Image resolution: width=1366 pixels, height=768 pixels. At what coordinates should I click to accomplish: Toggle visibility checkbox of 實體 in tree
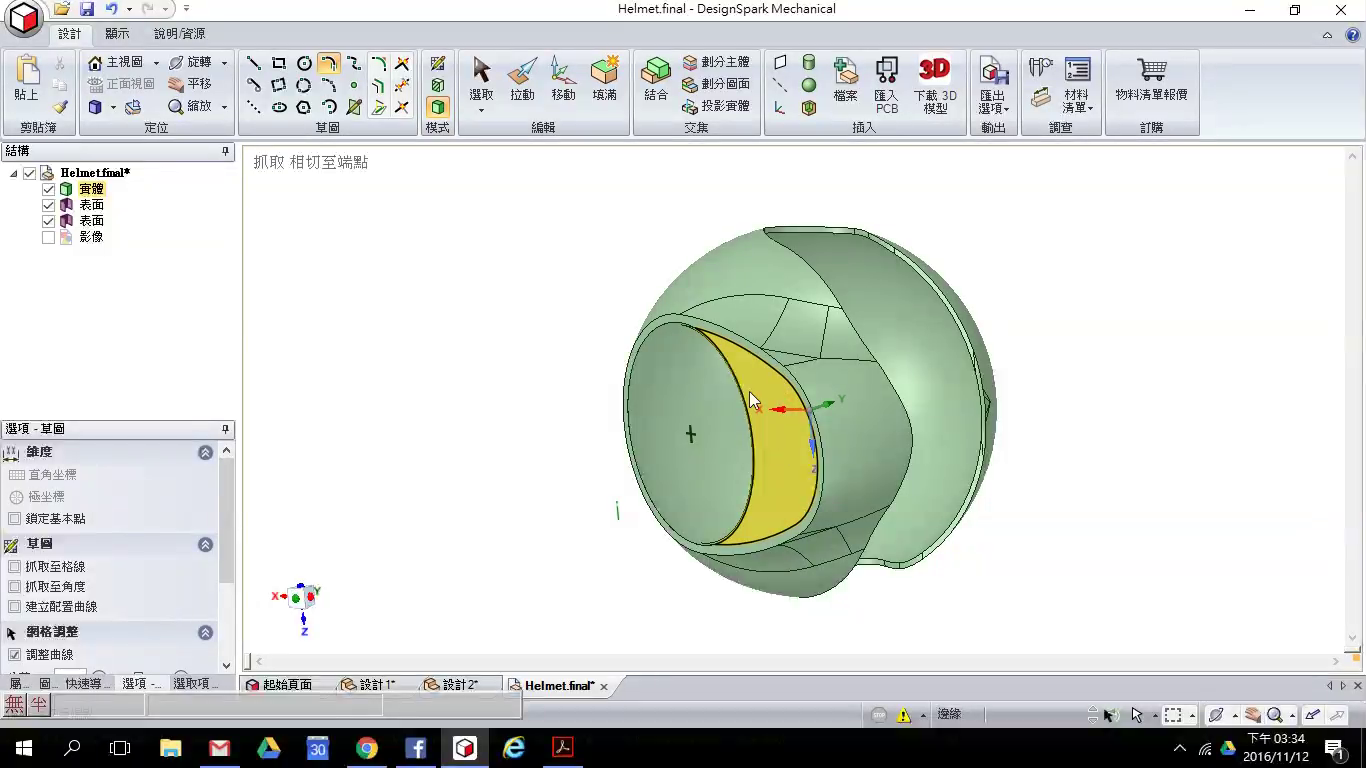[48, 189]
